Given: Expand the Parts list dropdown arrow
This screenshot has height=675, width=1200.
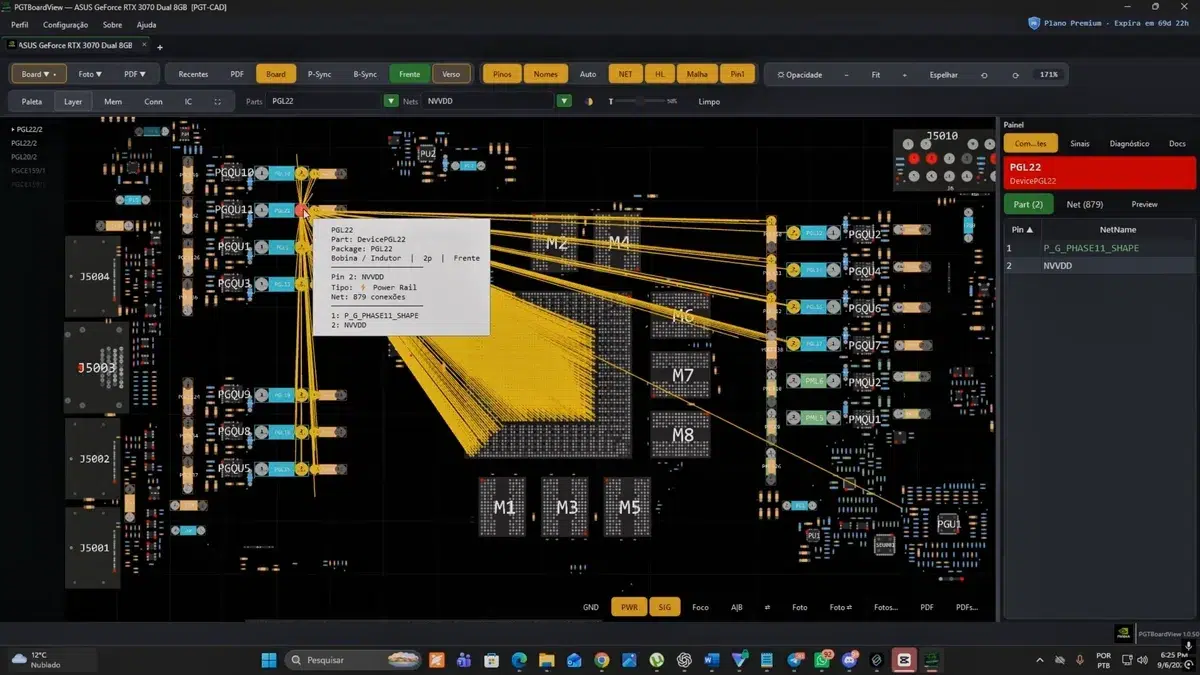Looking at the screenshot, I should click(391, 101).
